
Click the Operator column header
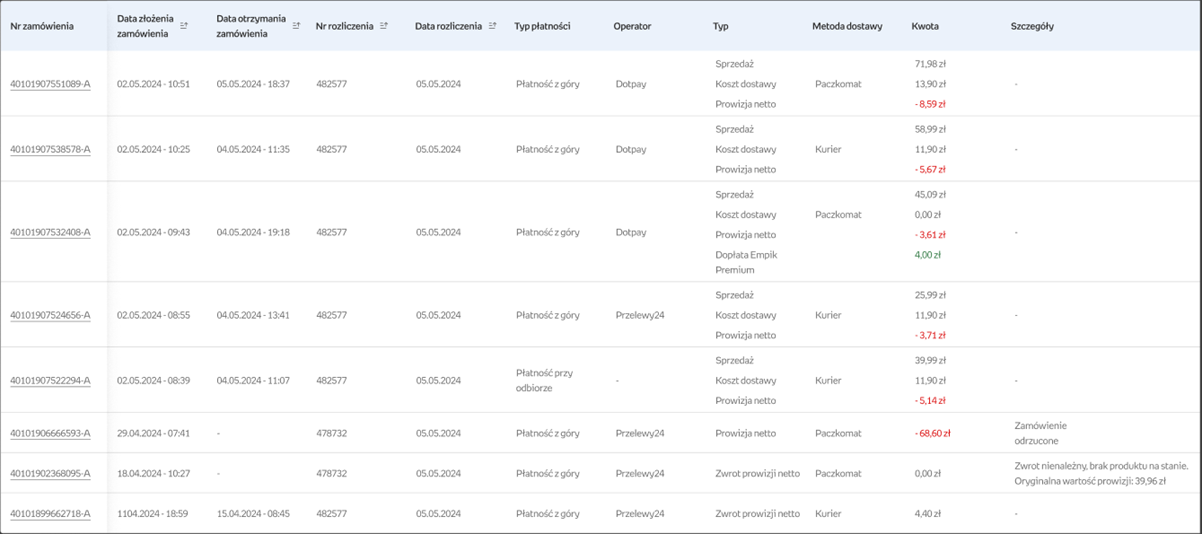point(632,26)
